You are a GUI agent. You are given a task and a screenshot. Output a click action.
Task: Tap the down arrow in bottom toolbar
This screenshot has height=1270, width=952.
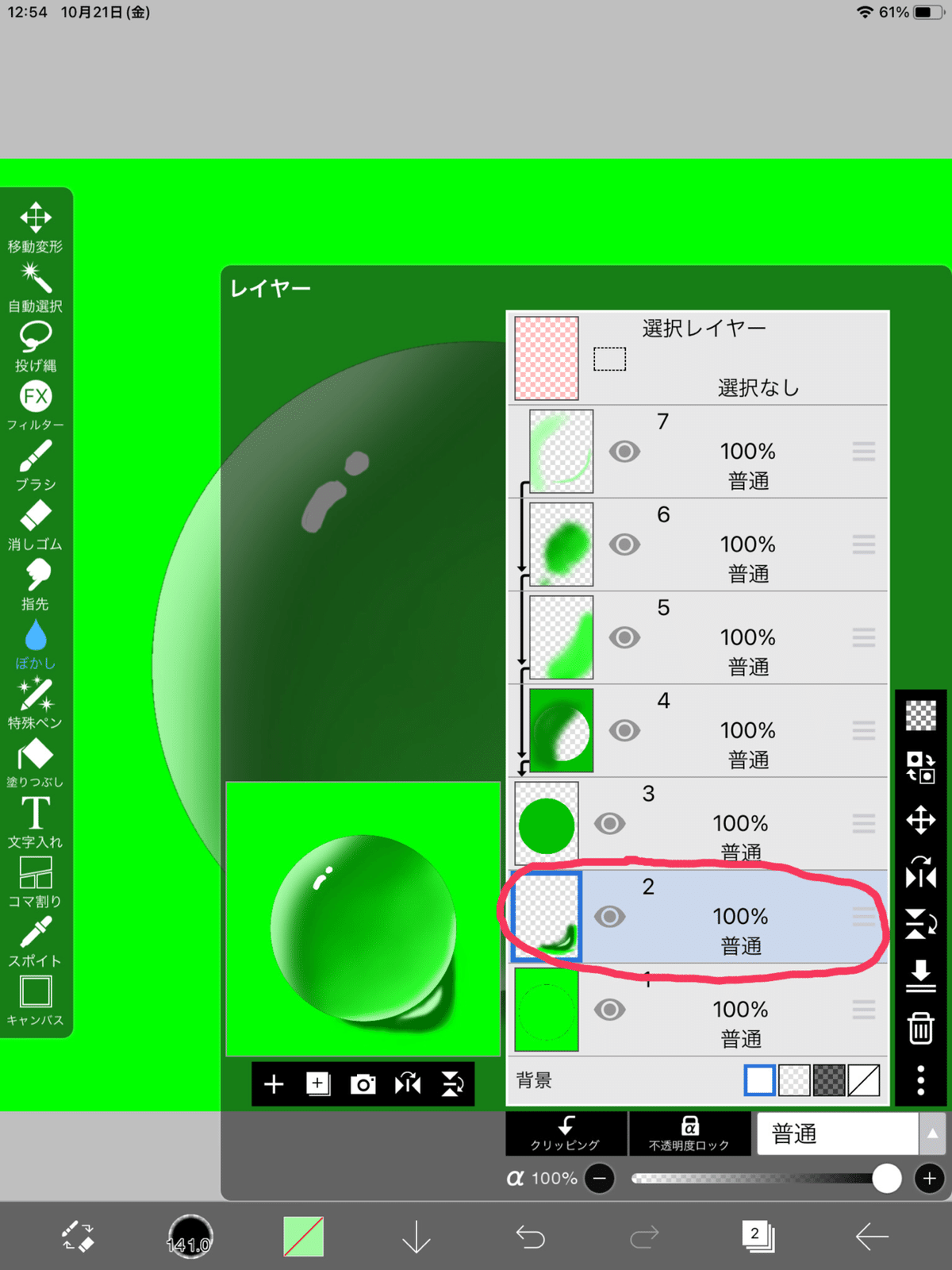[x=416, y=1237]
